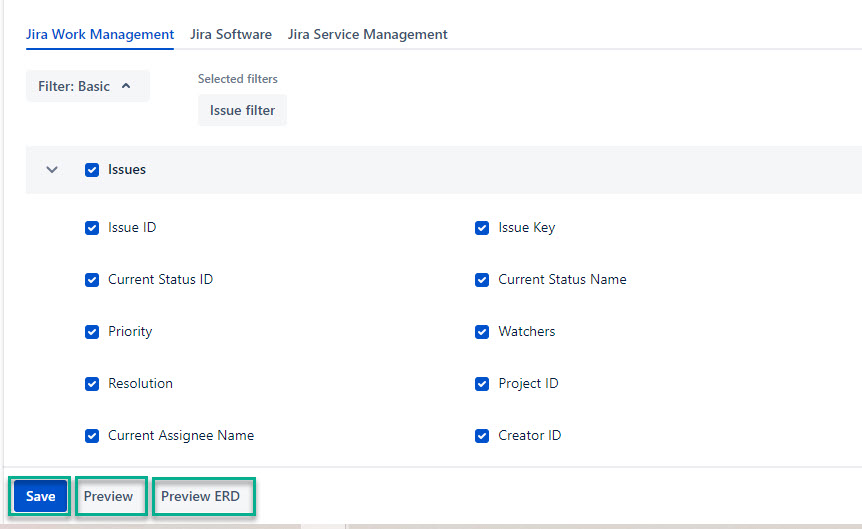Click the Issue filter button
The height and width of the screenshot is (529, 862).
tap(242, 110)
